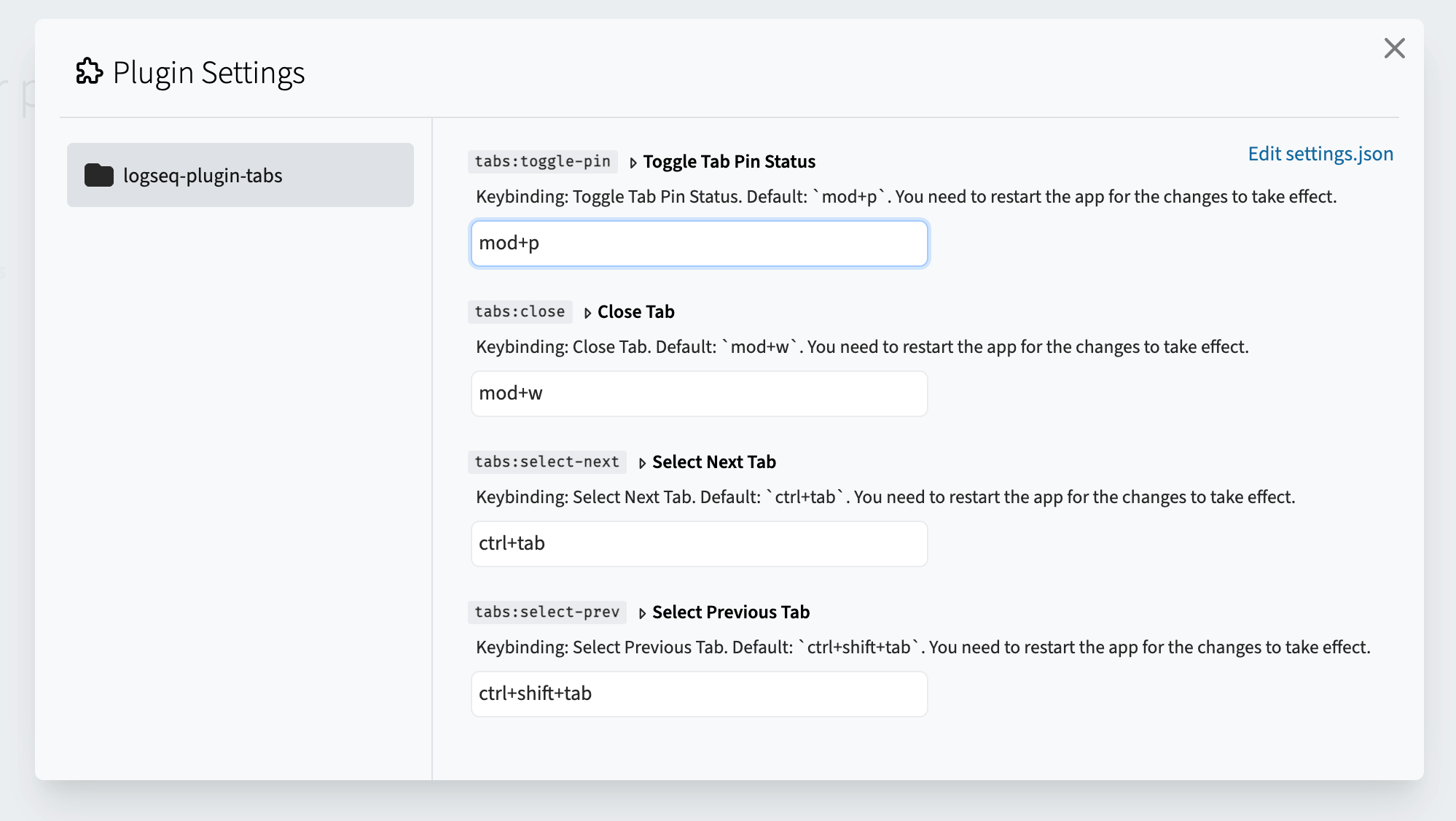
Task: Expand the Select Next Tab triangle
Action: coord(642,463)
